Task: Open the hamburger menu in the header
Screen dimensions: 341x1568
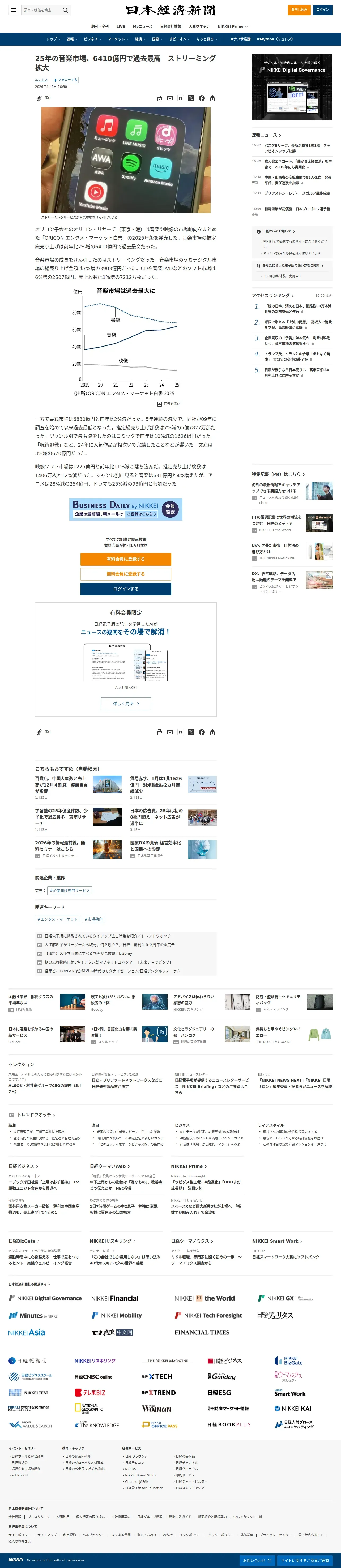Action: click(x=13, y=10)
